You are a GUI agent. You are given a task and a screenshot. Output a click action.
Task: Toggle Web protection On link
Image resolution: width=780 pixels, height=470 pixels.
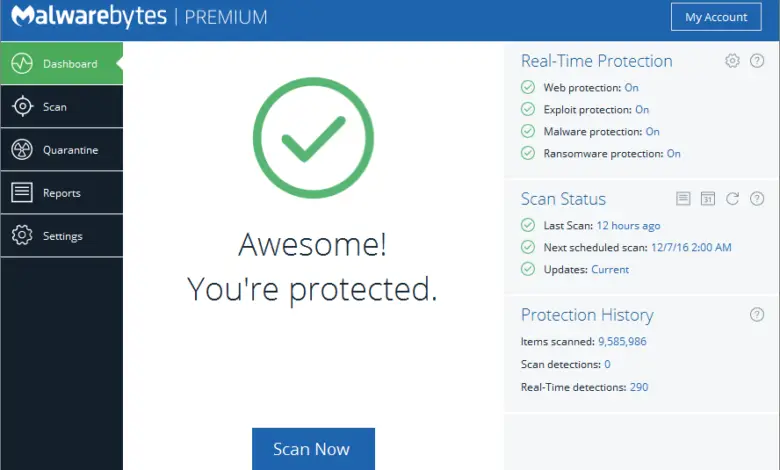pos(632,88)
